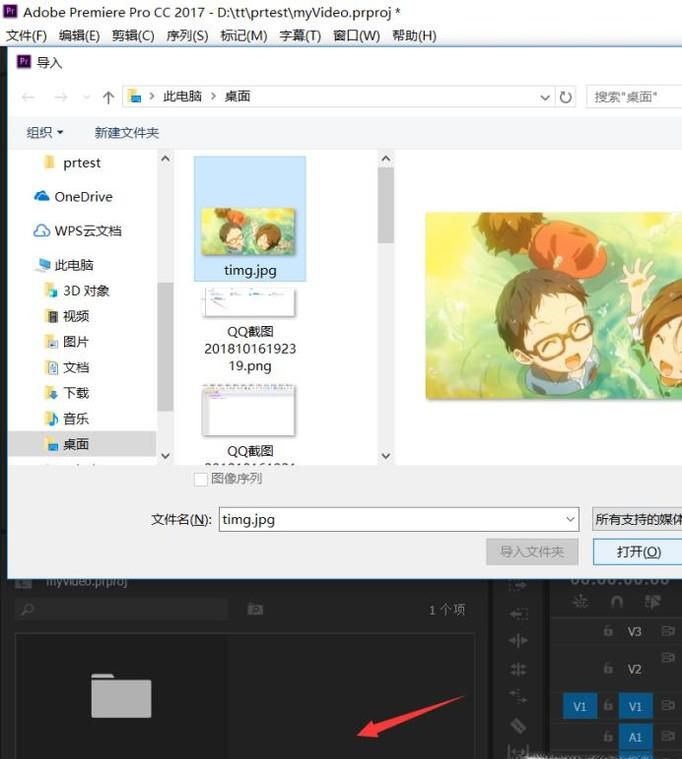This screenshot has height=759, width=682.
Task: Select the Track Select Backward tool
Action: (518, 614)
